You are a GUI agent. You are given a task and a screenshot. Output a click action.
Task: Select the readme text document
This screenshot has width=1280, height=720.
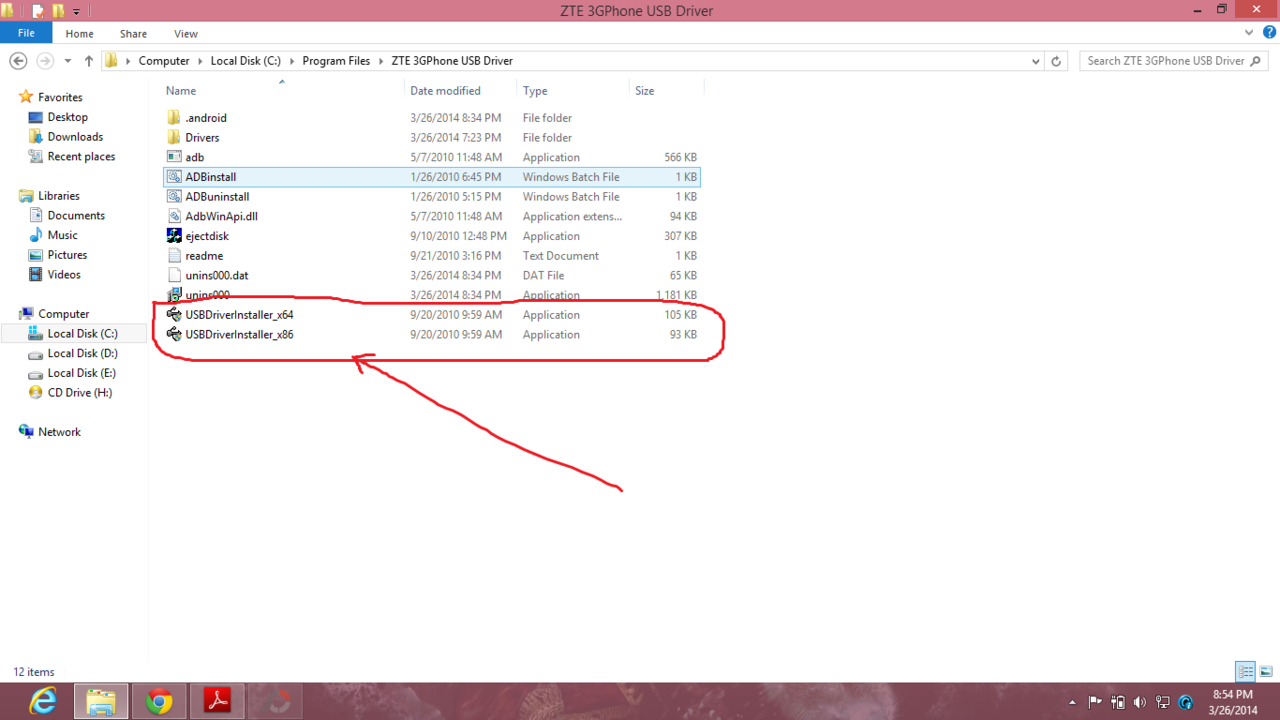(204, 256)
